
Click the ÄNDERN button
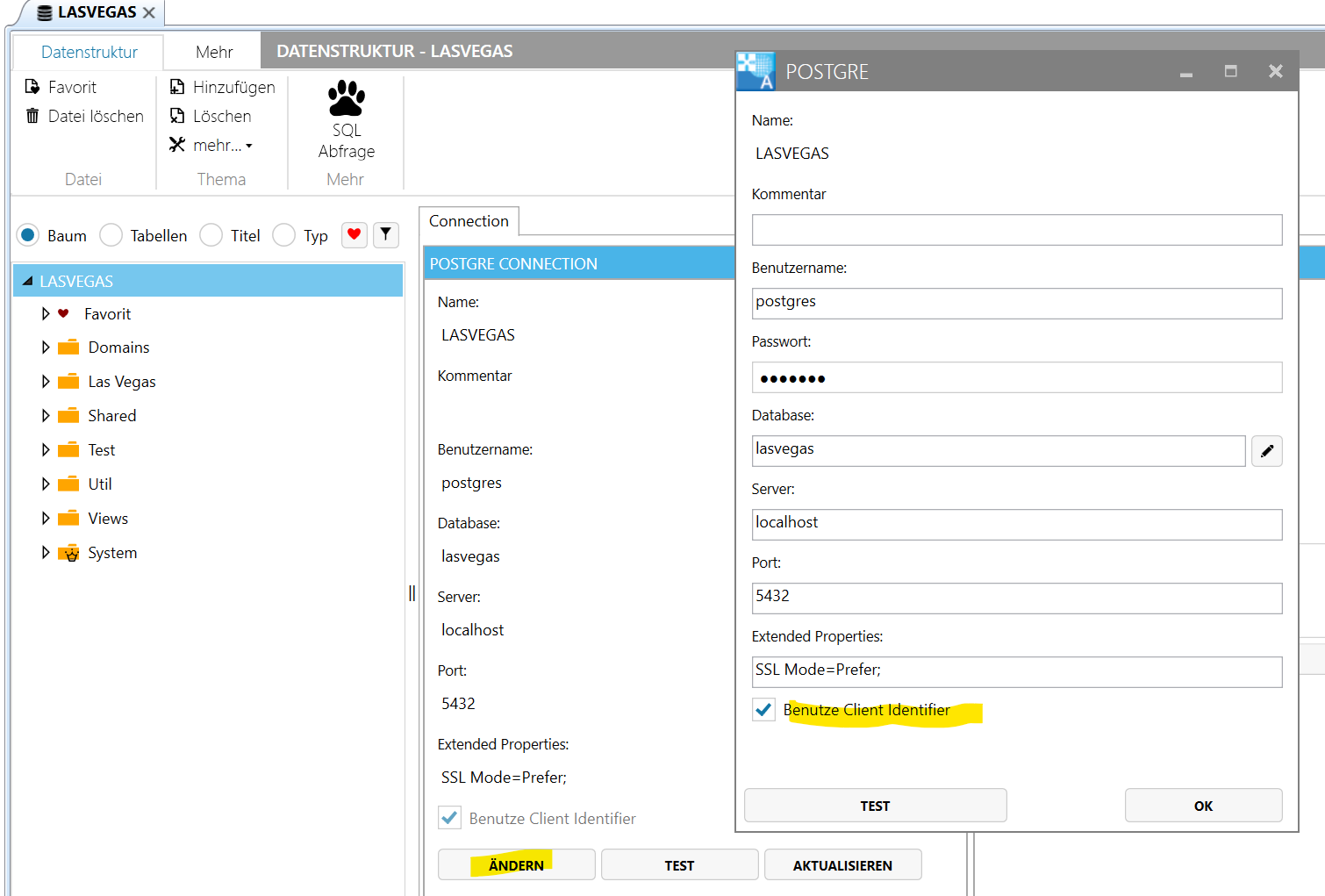point(516,865)
